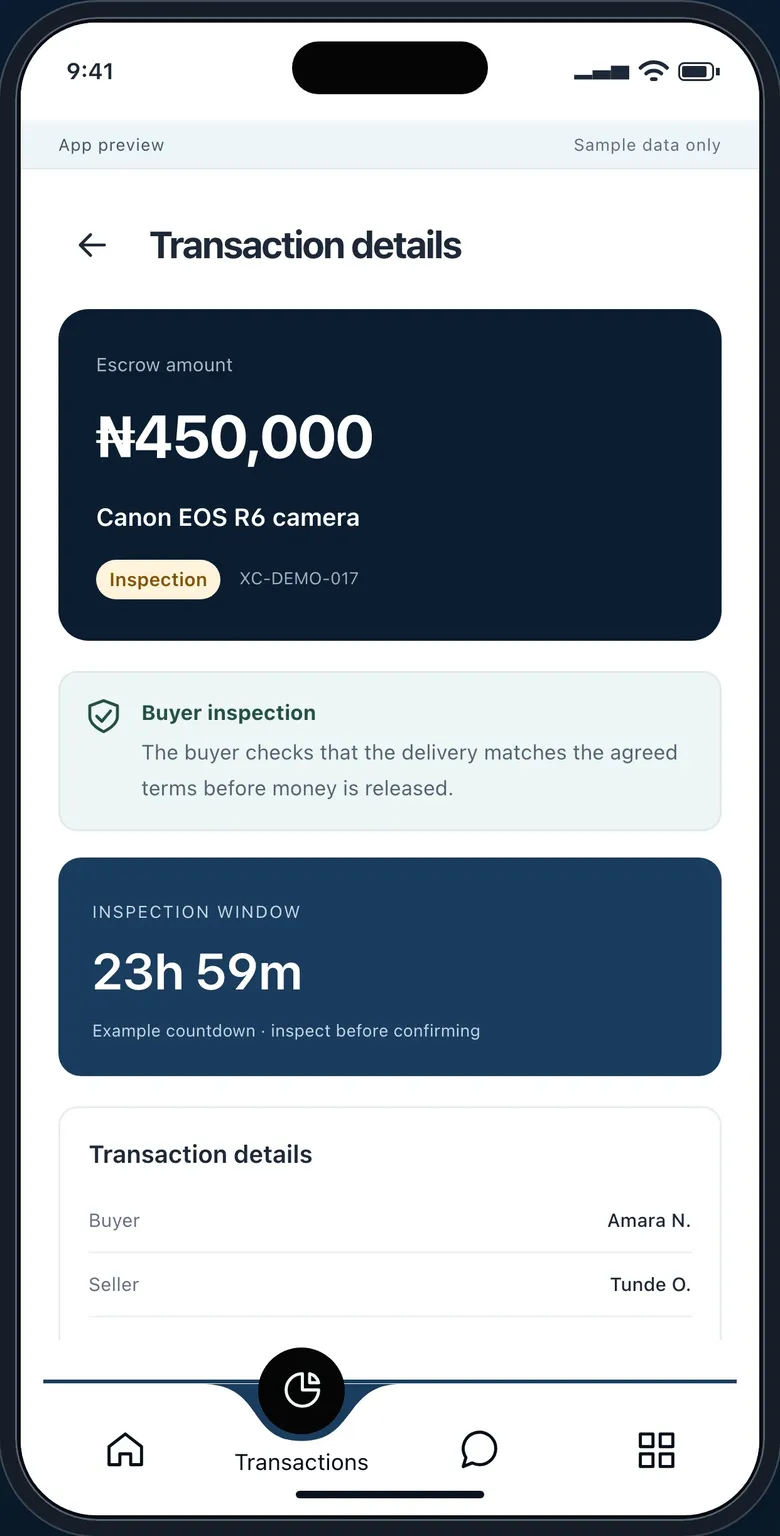Open the Home tab icon
The image size is (780, 1536).
(125, 1449)
